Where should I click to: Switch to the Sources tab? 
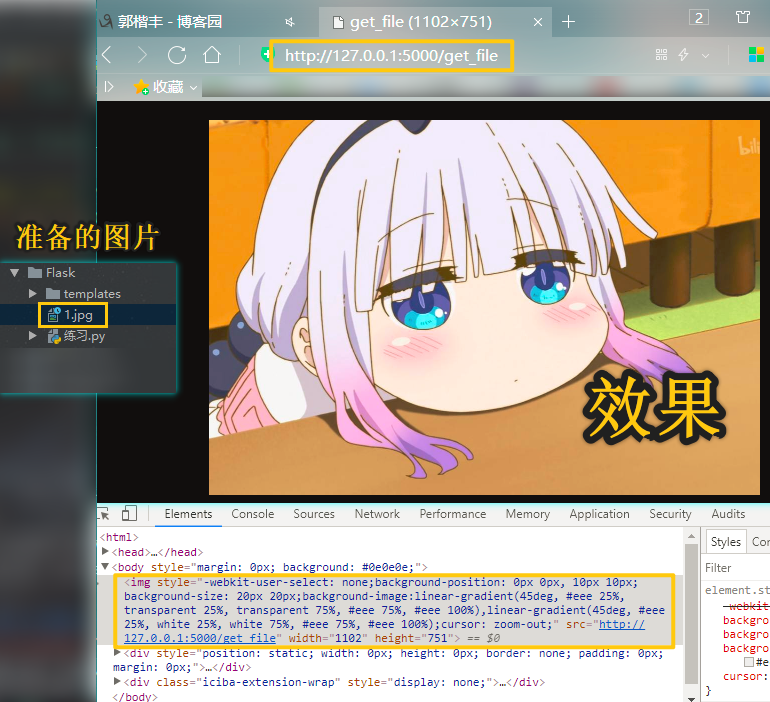click(x=314, y=514)
